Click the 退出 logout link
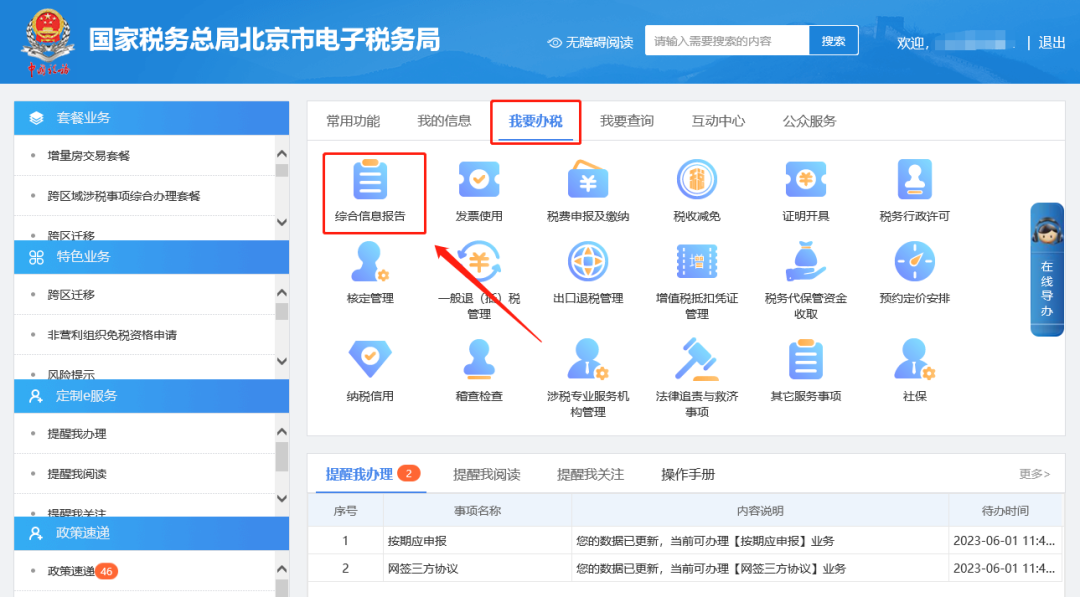 pyautogui.click(x=1052, y=43)
